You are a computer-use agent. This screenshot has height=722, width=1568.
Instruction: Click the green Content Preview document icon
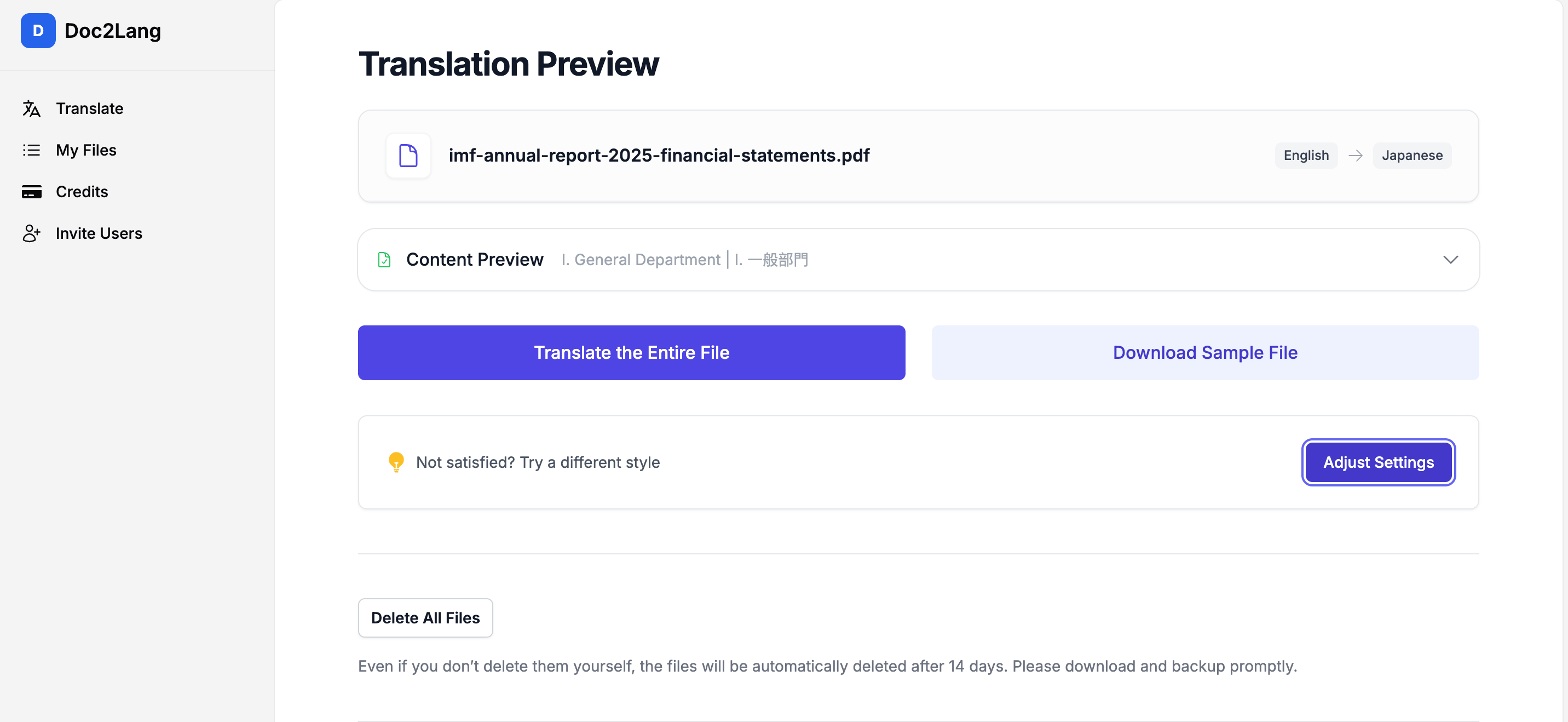(384, 260)
